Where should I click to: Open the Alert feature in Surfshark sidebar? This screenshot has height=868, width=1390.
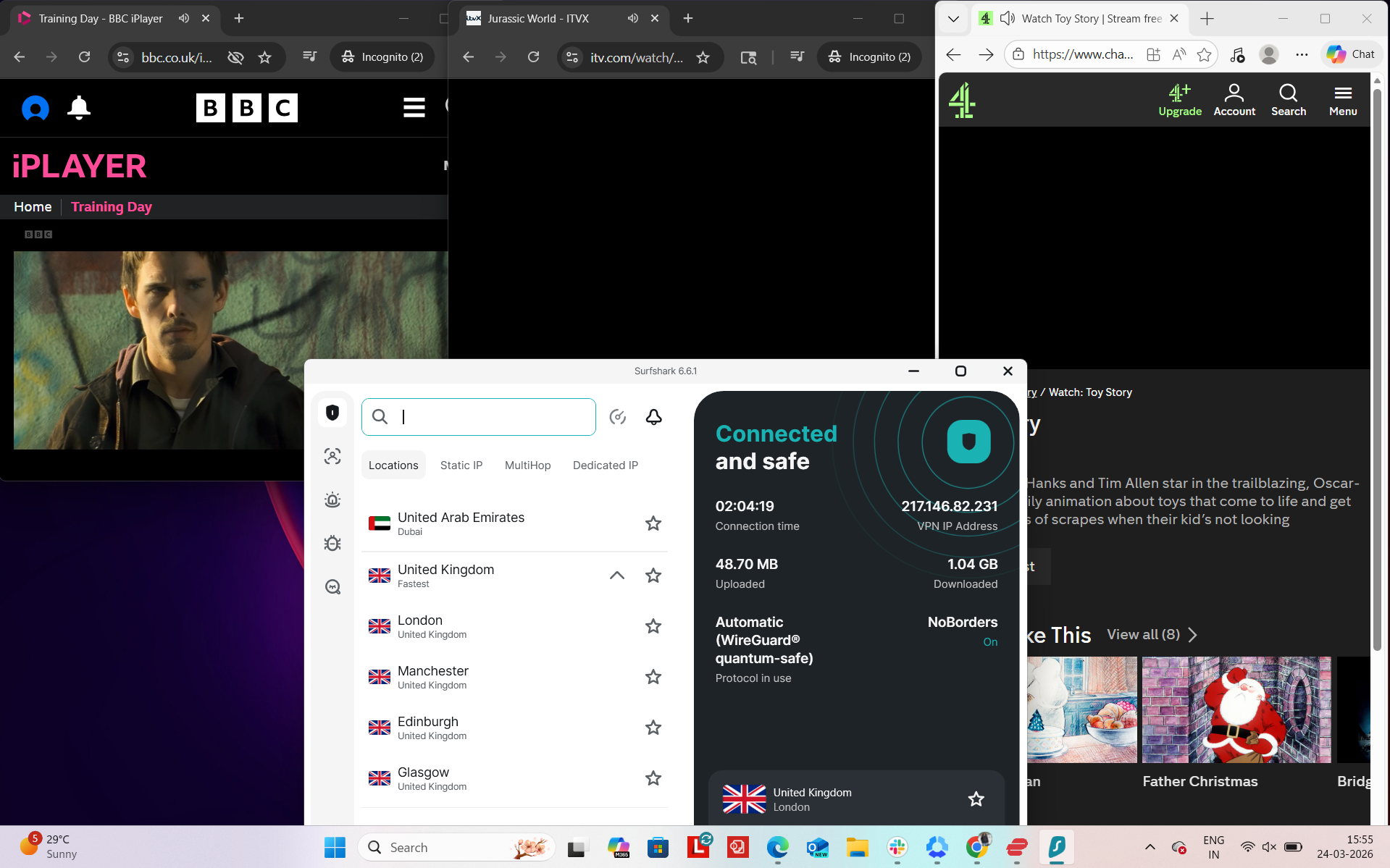(x=332, y=500)
